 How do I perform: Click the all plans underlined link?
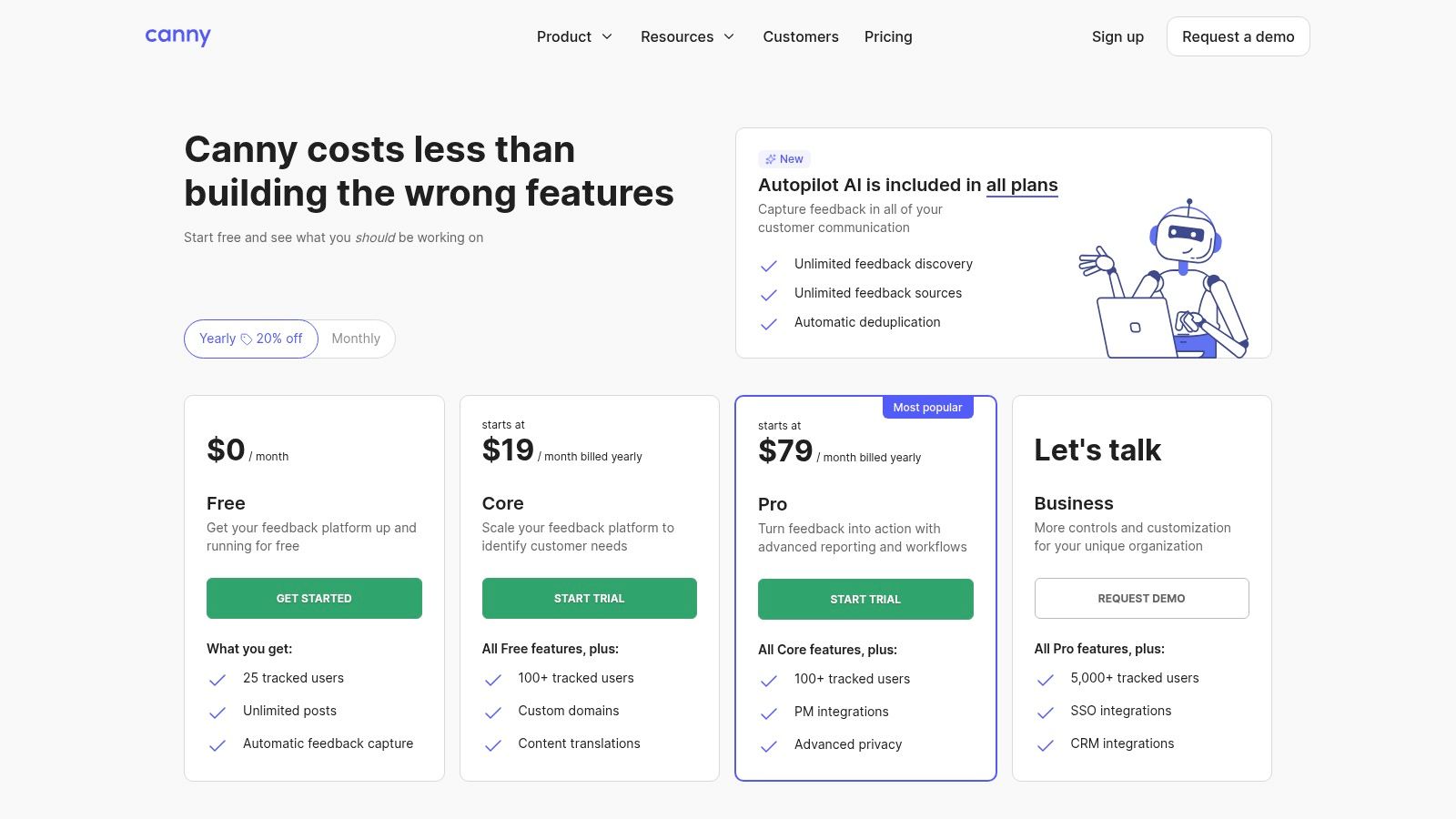pyautogui.click(x=1022, y=186)
